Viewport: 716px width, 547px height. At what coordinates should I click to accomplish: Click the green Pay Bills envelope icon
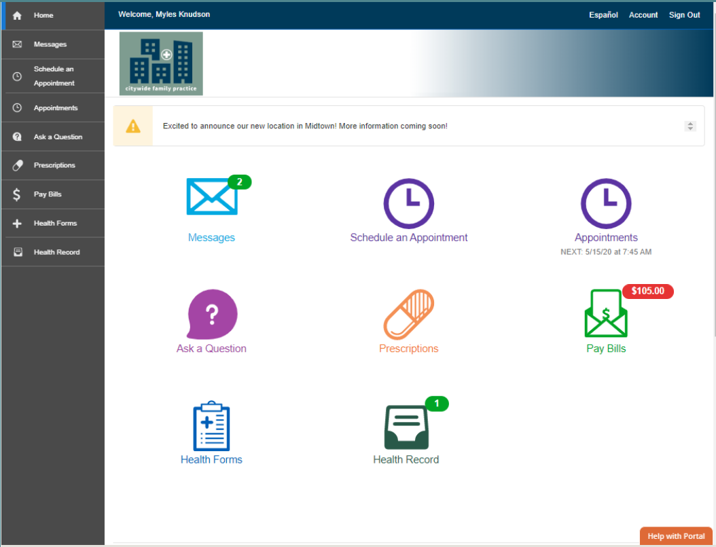pos(605,315)
